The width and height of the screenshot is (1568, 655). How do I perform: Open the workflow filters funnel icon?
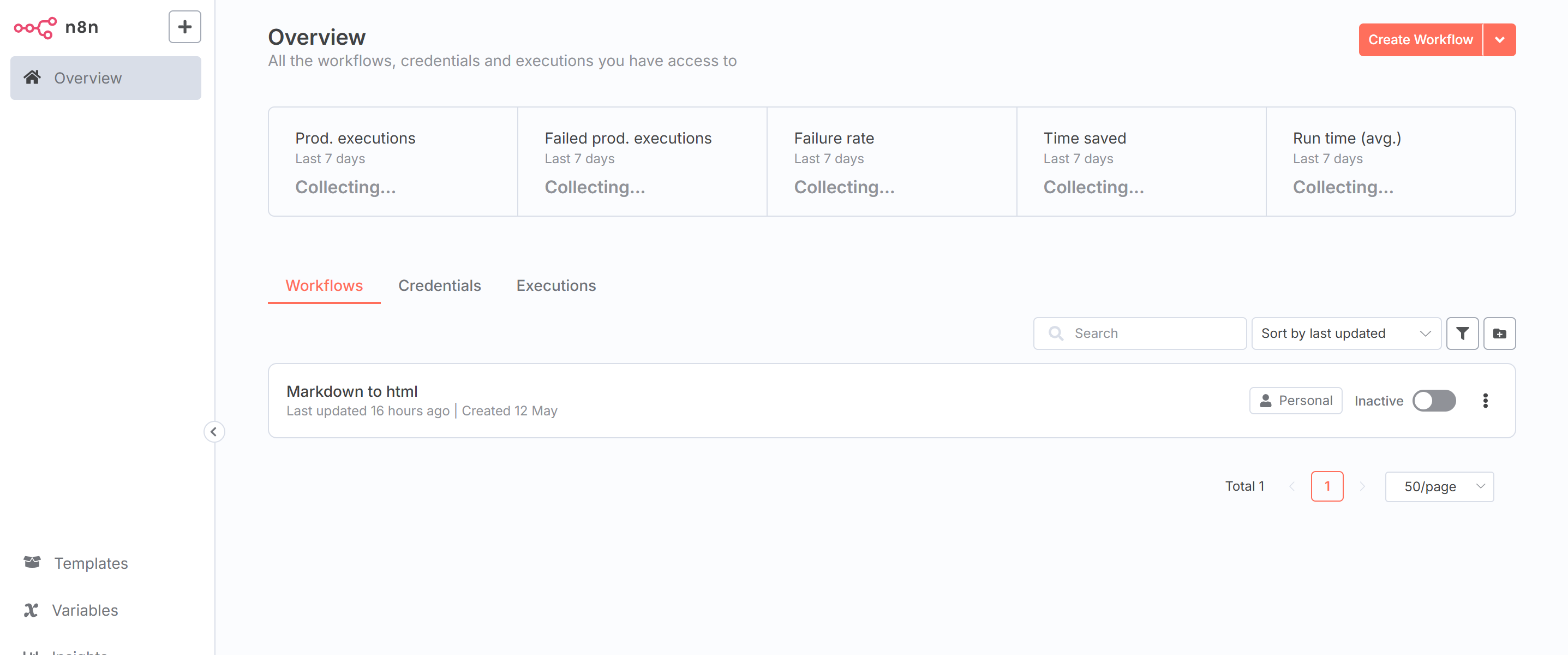[1462, 333]
